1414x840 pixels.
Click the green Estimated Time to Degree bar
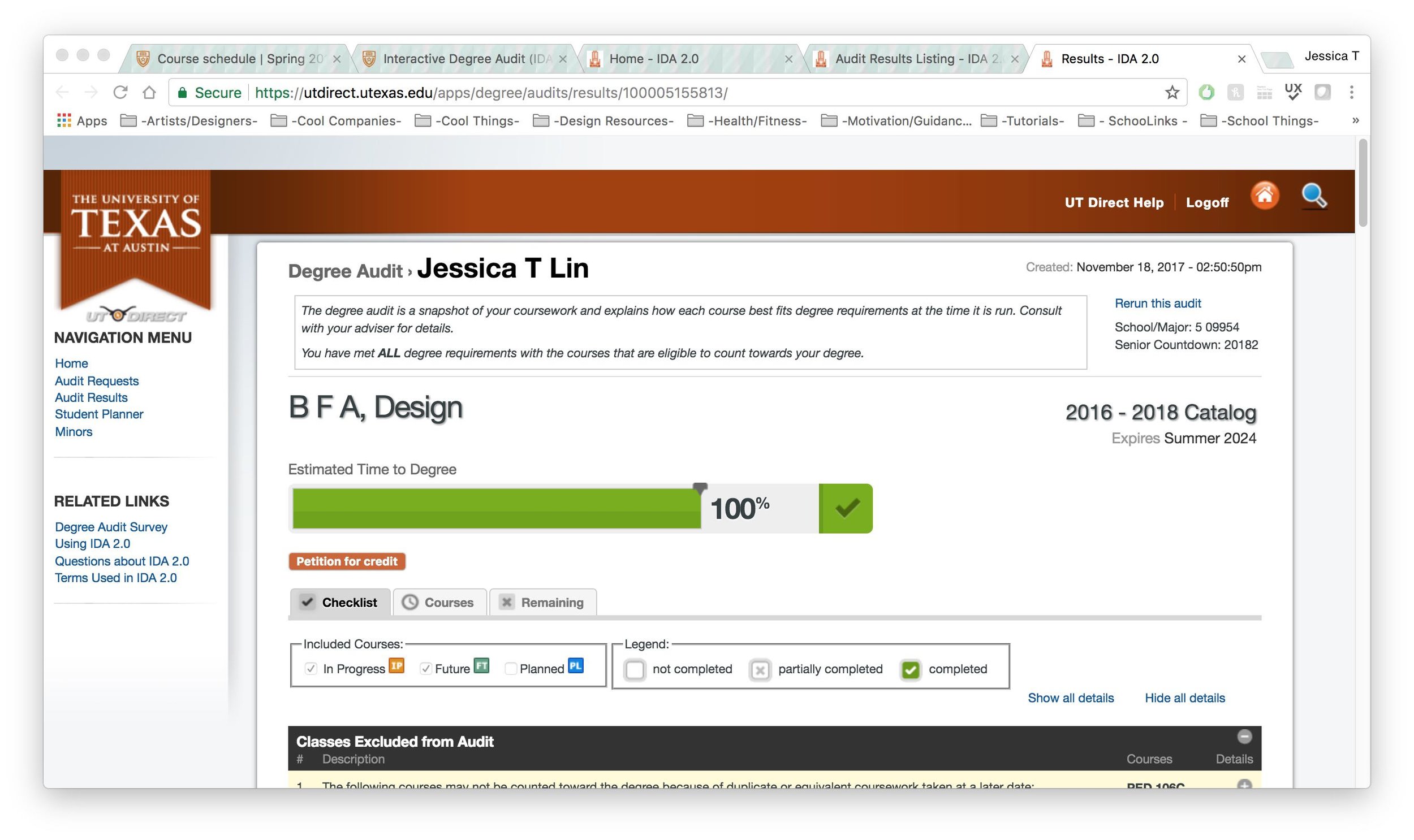[496, 508]
